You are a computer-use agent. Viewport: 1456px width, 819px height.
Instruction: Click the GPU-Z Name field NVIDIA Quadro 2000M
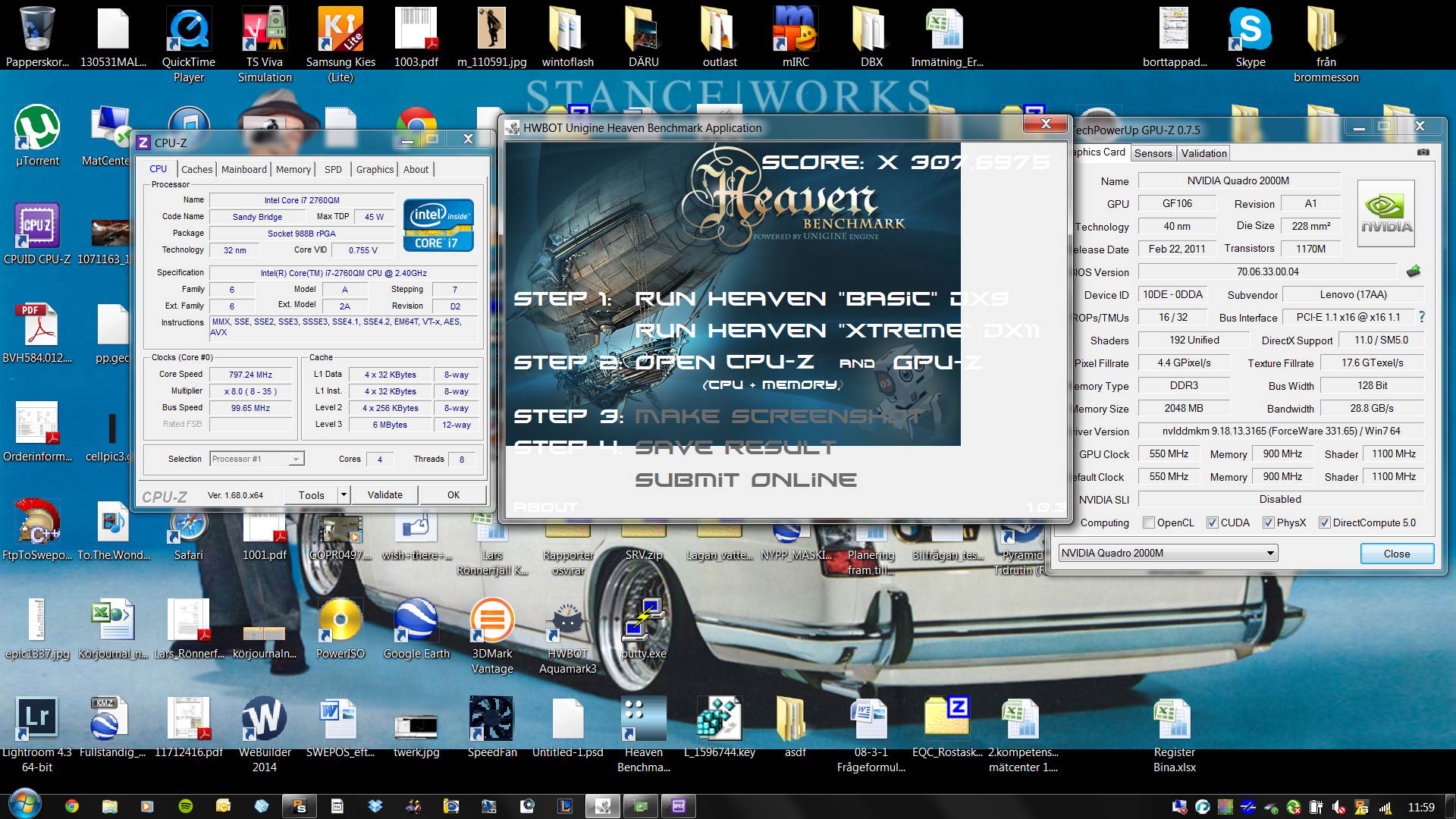click(x=1239, y=180)
